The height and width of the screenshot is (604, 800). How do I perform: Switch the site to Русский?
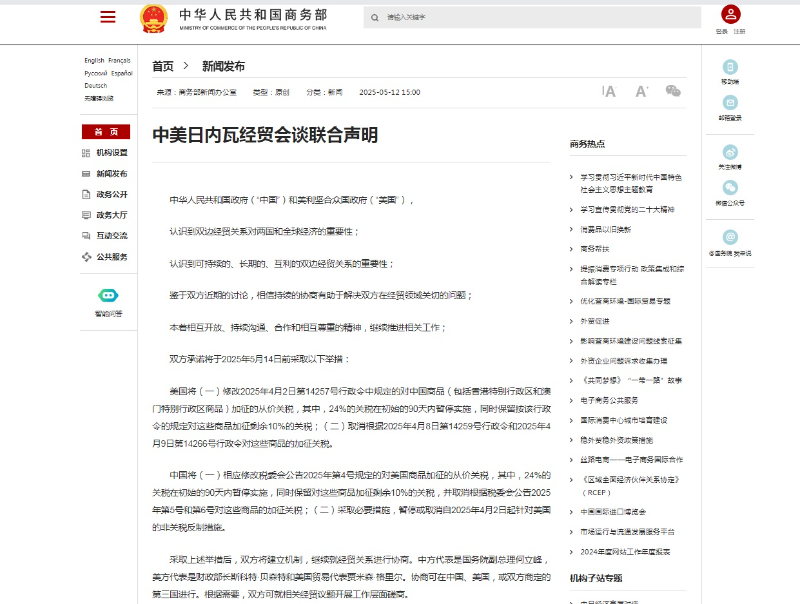coord(95,73)
